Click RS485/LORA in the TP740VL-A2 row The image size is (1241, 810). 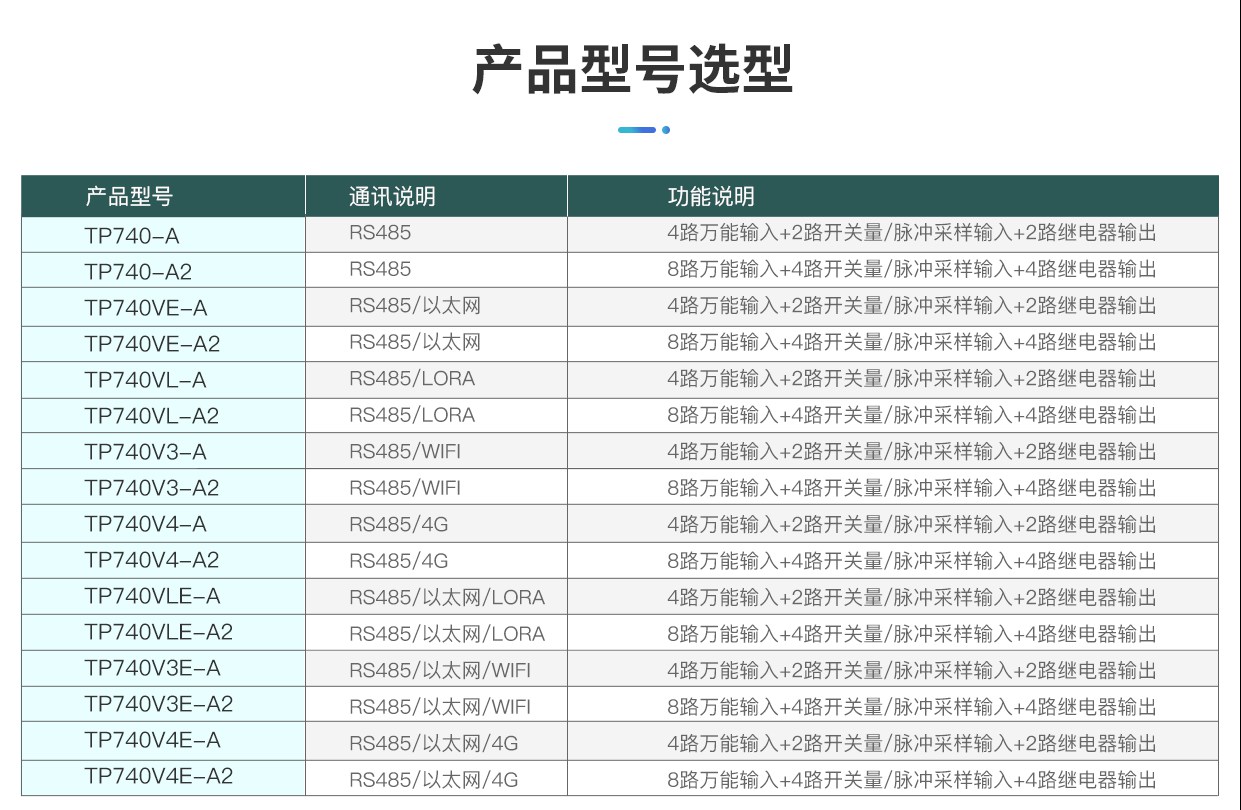coord(412,414)
